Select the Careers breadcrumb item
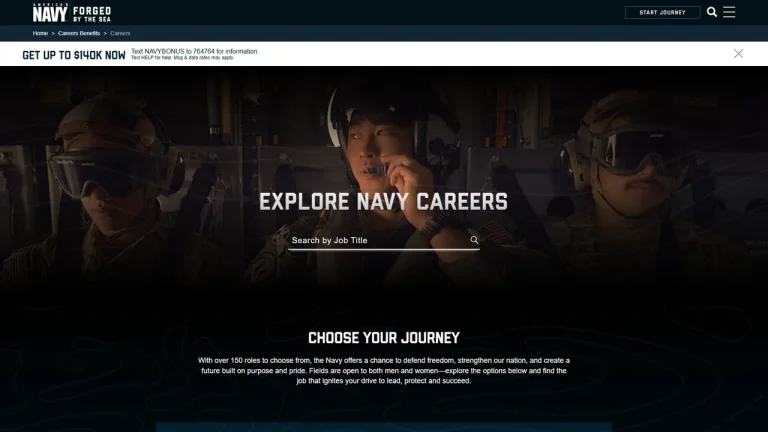768x432 pixels. [x=120, y=33]
